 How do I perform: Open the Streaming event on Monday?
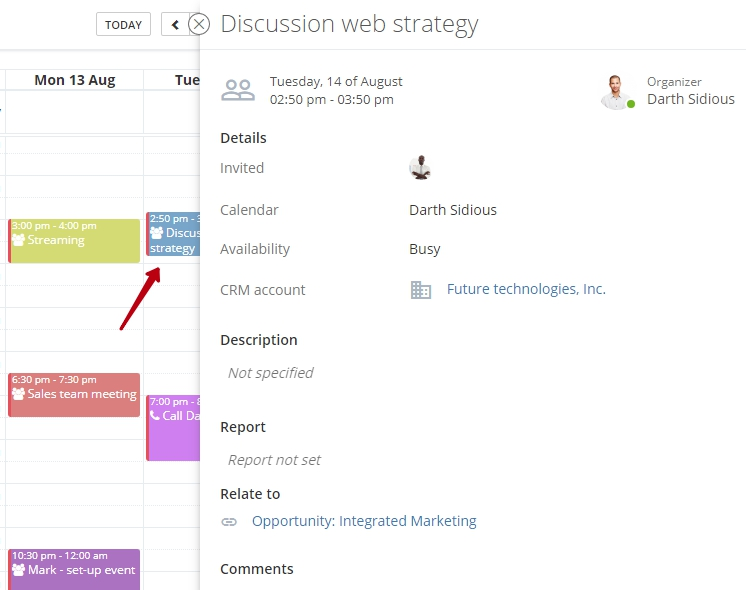[x=75, y=241]
